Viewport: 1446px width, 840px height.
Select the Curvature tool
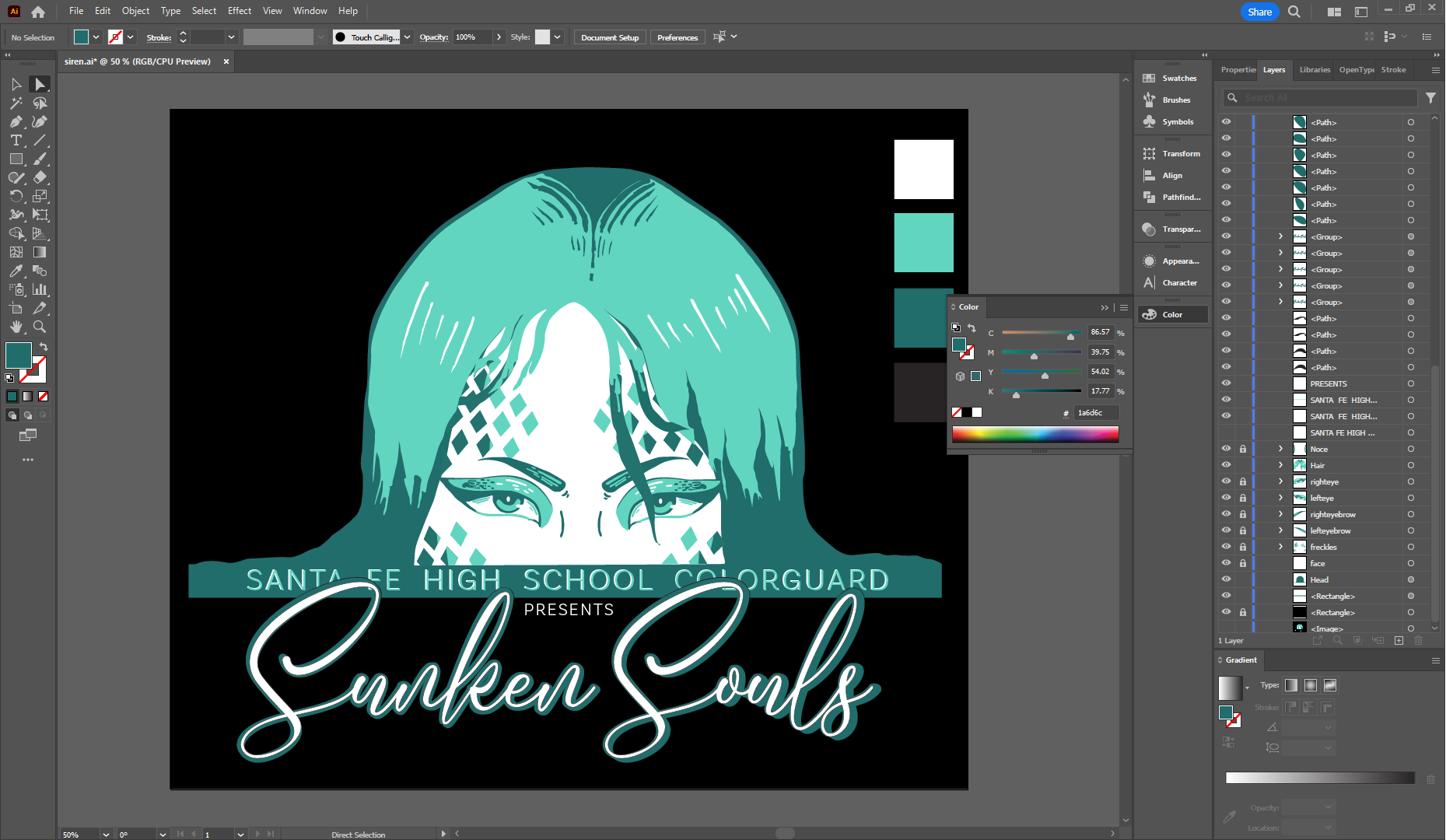[40, 121]
